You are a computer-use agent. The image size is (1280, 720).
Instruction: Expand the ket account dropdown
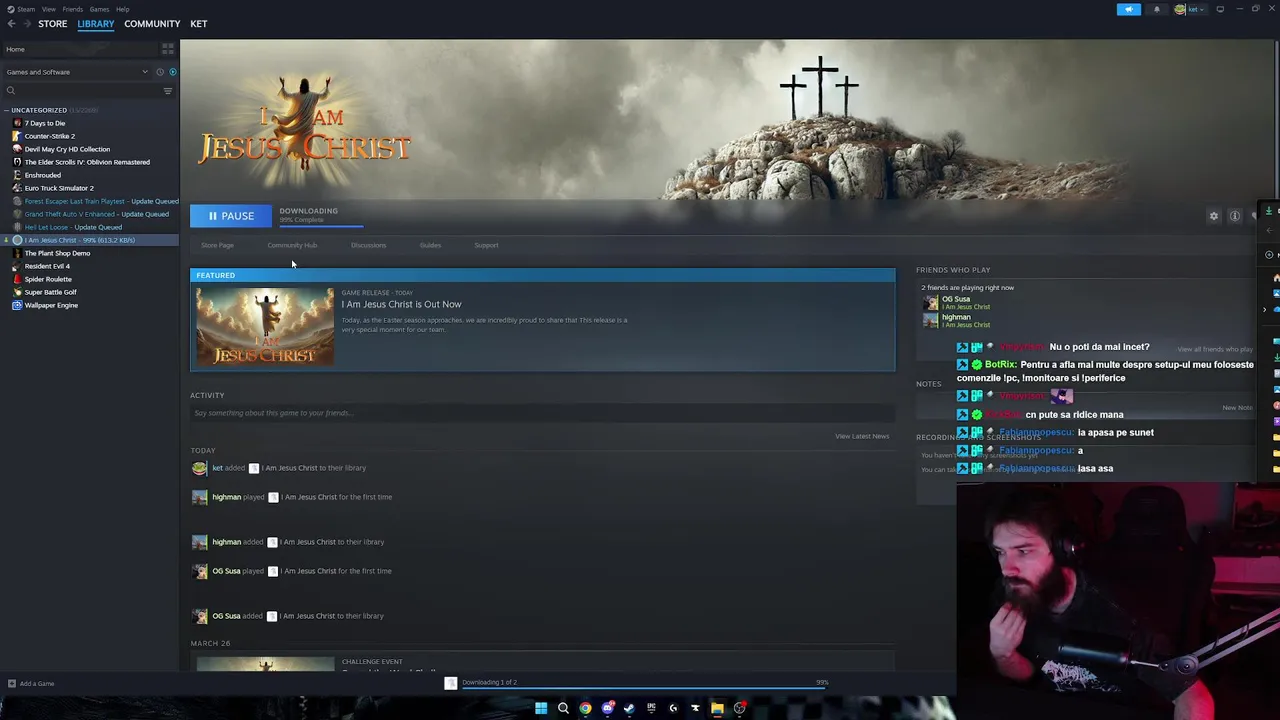point(1188,9)
